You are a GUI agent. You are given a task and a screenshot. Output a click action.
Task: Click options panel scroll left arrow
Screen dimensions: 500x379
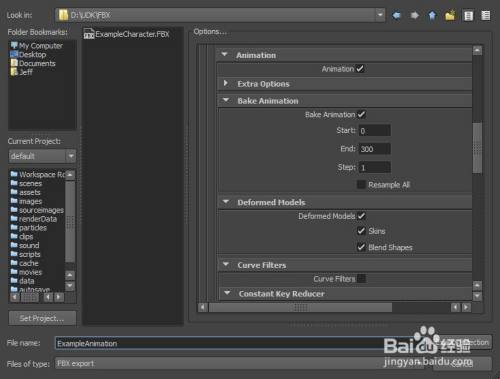202,307
